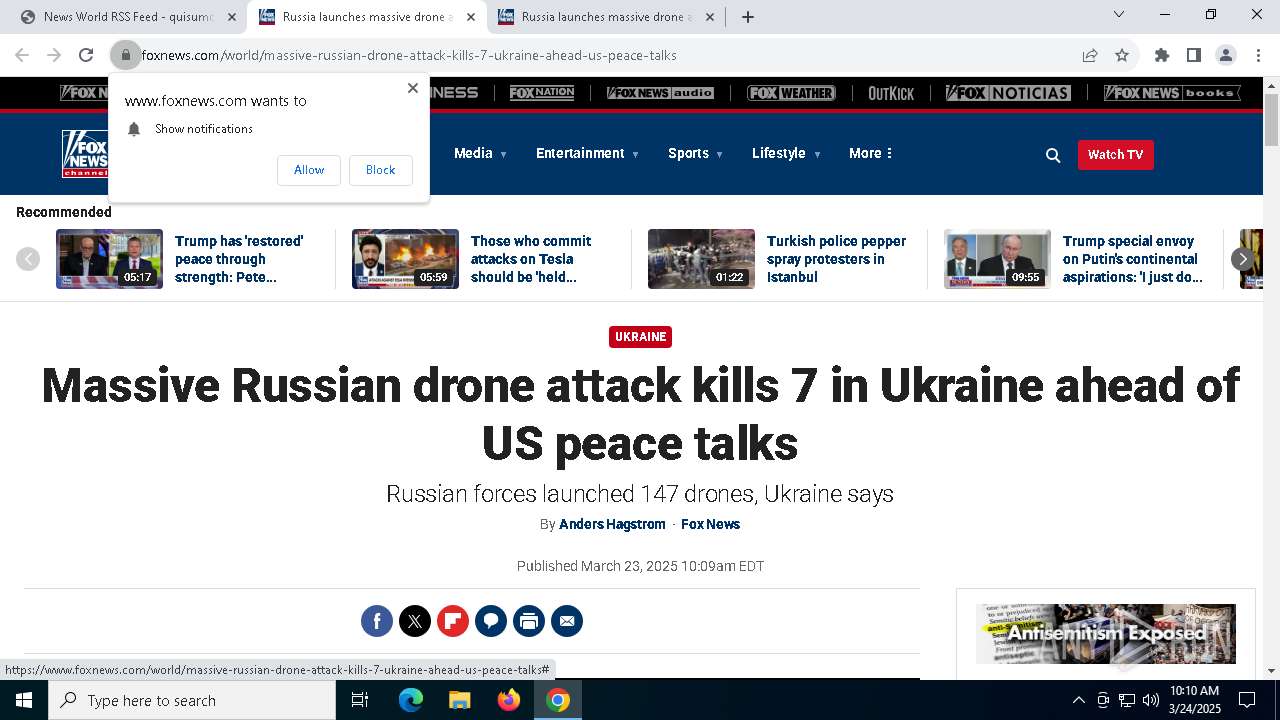Play the Trump restored peace video thumbnail
Viewport: 1280px width, 720px height.
pos(109,259)
